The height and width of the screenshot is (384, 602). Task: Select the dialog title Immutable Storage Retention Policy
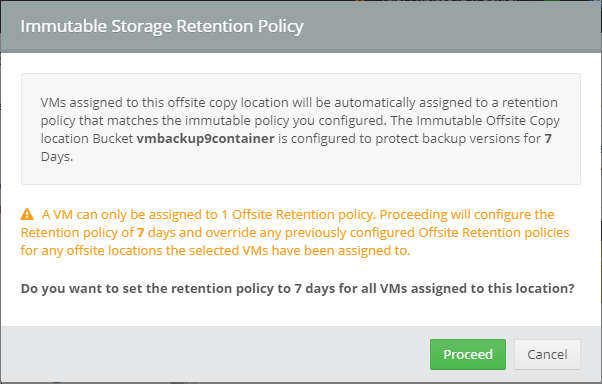(x=162, y=26)
